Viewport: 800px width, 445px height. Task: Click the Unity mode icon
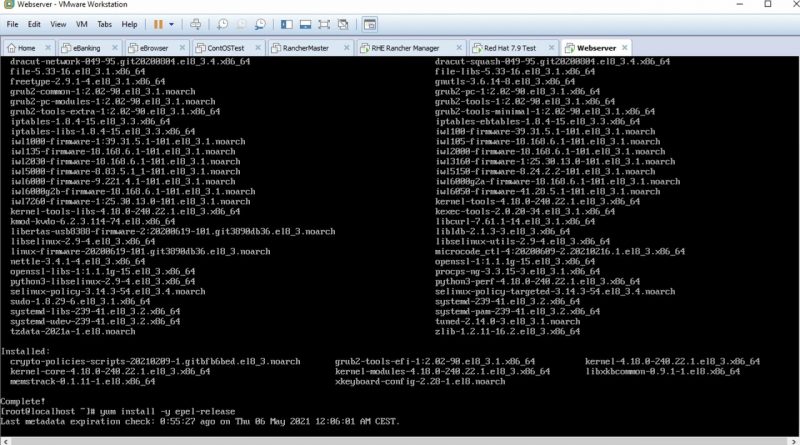coord(343,24)
